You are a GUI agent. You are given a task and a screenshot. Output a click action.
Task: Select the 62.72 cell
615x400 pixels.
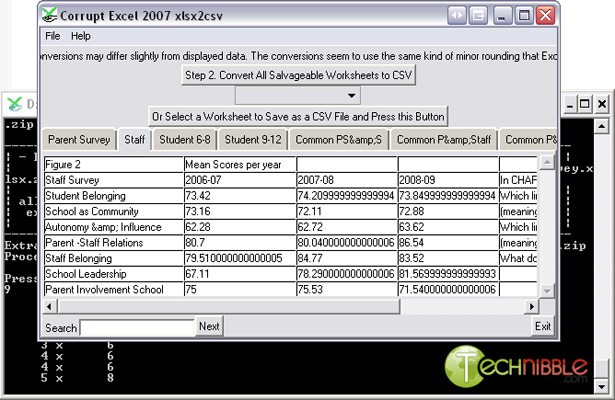point(347,227)
